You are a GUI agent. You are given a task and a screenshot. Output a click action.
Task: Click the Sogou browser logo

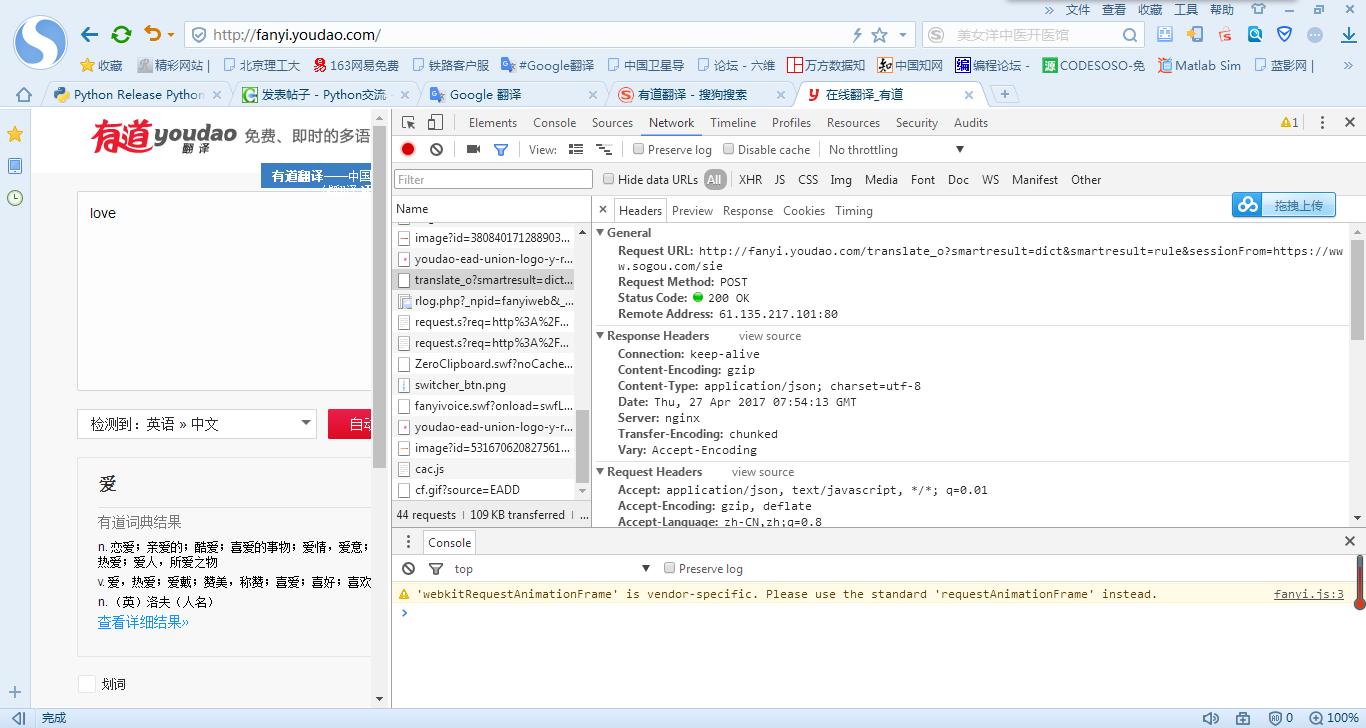click(x=40, y=42)
